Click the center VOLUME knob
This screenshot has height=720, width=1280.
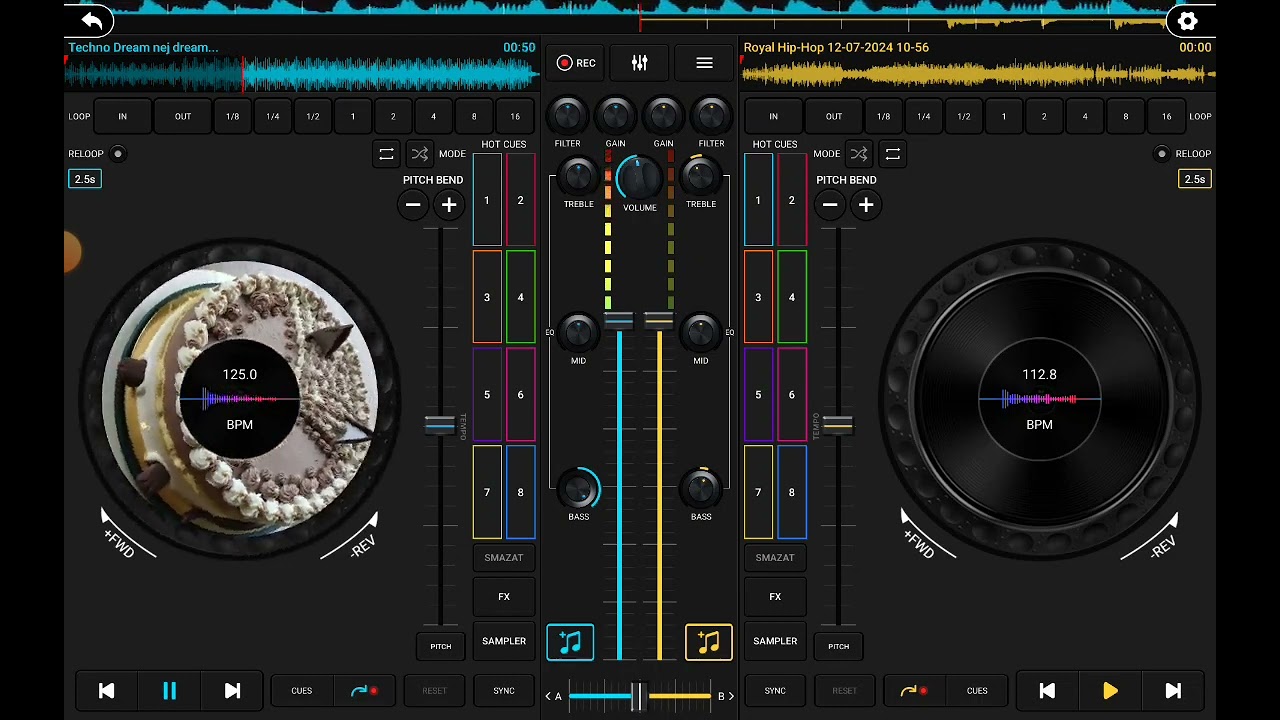[x=640, y=180]
